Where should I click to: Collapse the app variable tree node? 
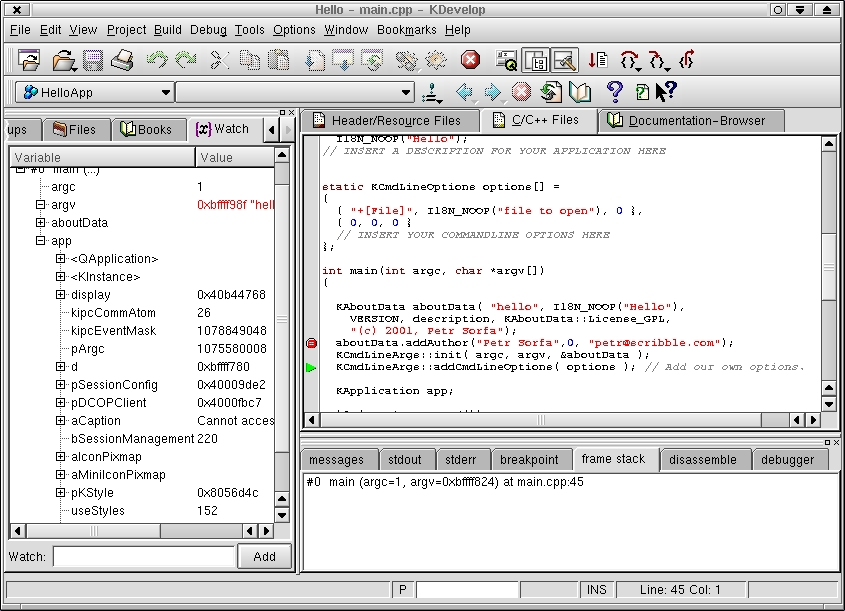(41, 241)
